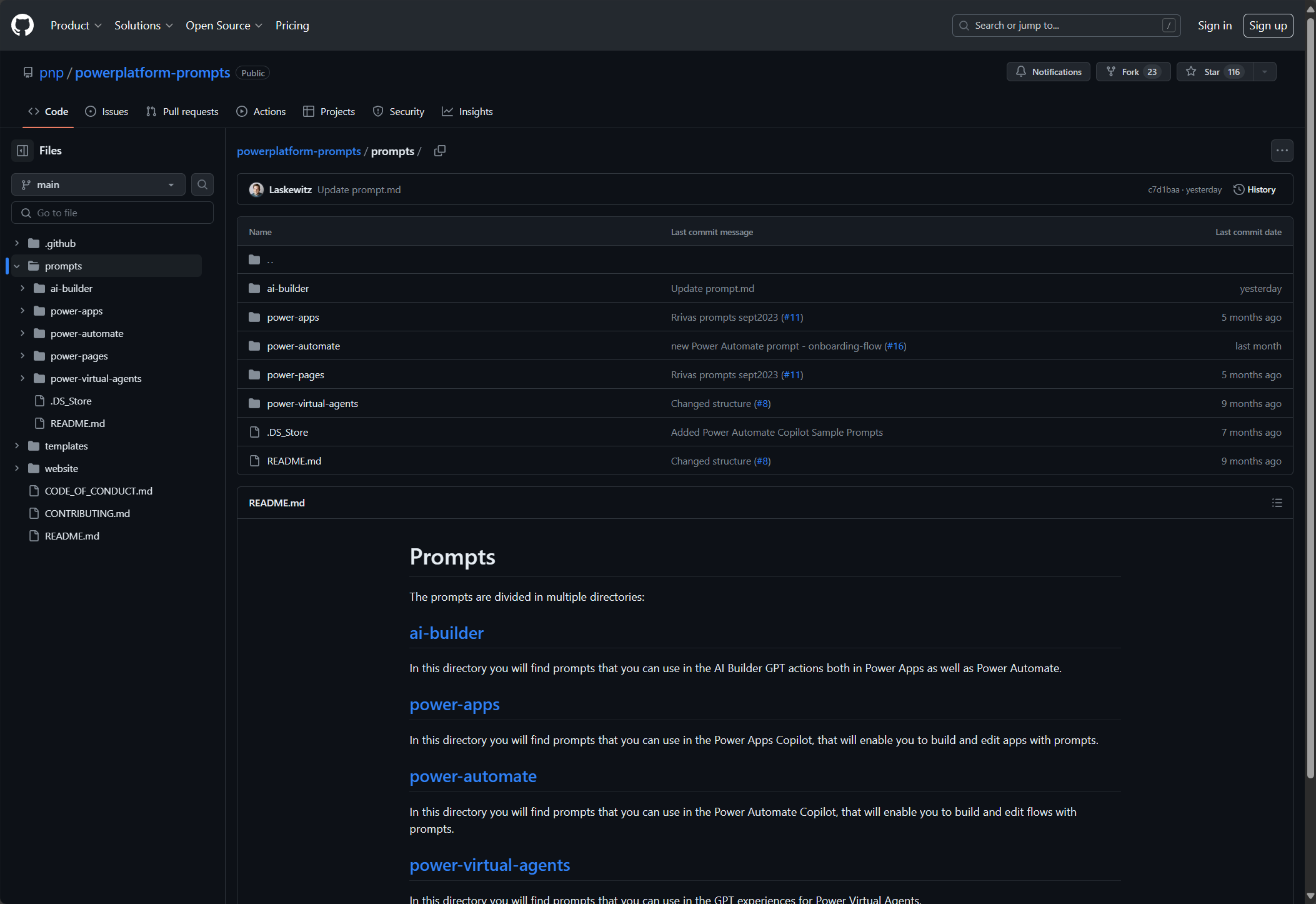The height and width of the screenshot is (904, 1316).
Task: Click the Notifications bell button
Action: [x=1048, y=72]
